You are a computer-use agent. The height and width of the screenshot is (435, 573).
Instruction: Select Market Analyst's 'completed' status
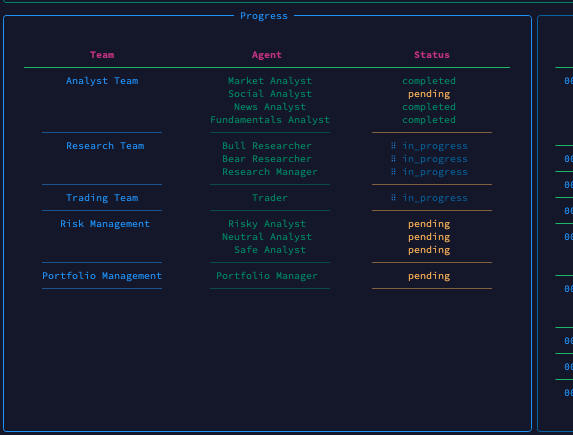pos(429,81)
